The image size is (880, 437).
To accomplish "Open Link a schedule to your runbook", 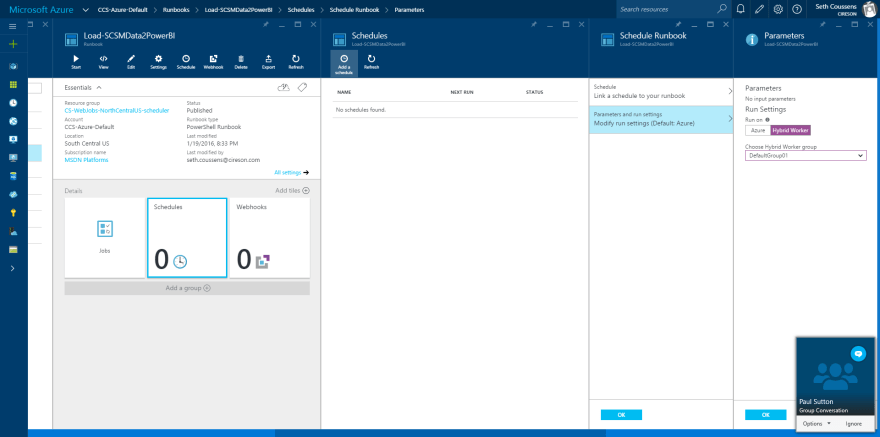I will [x=661, y=92].
